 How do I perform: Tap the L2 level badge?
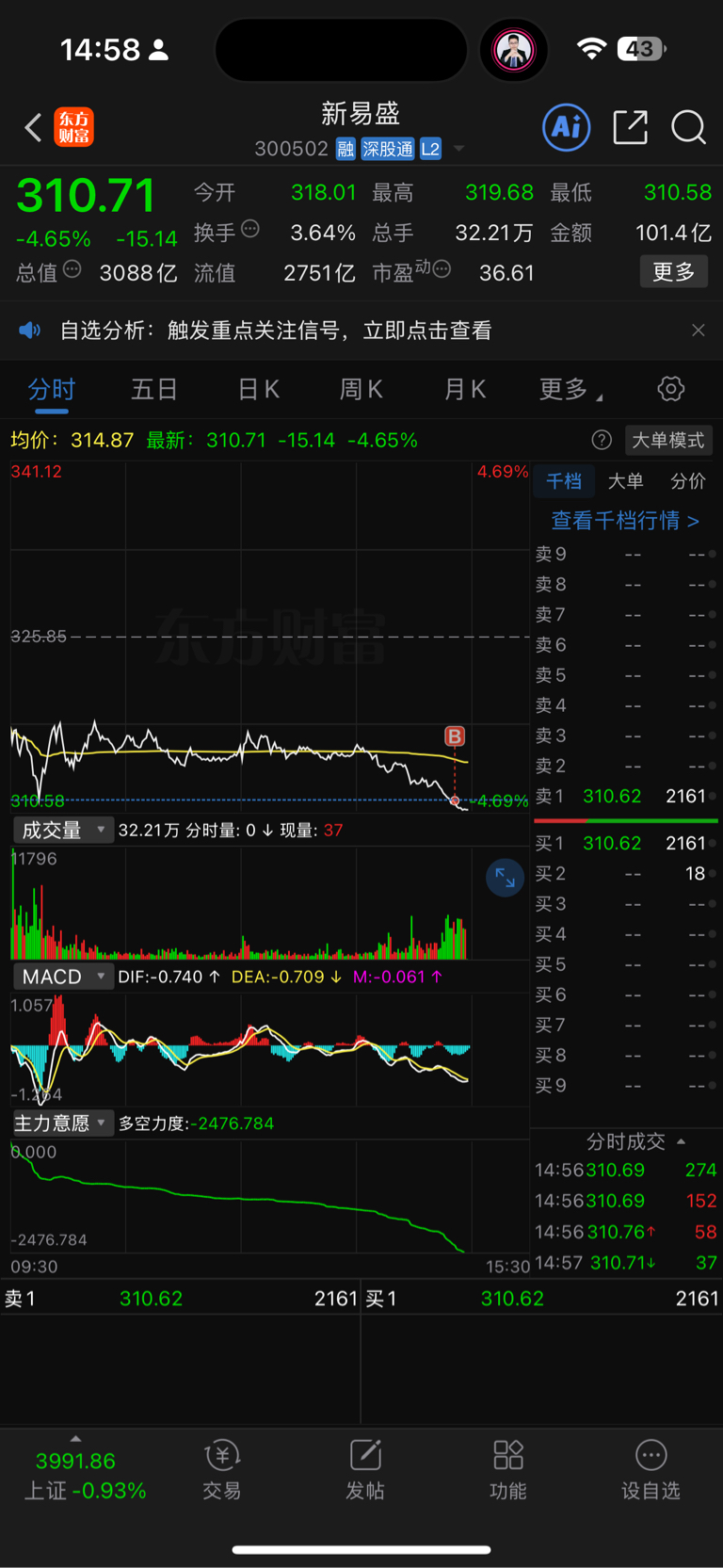[x=430, y=149]
